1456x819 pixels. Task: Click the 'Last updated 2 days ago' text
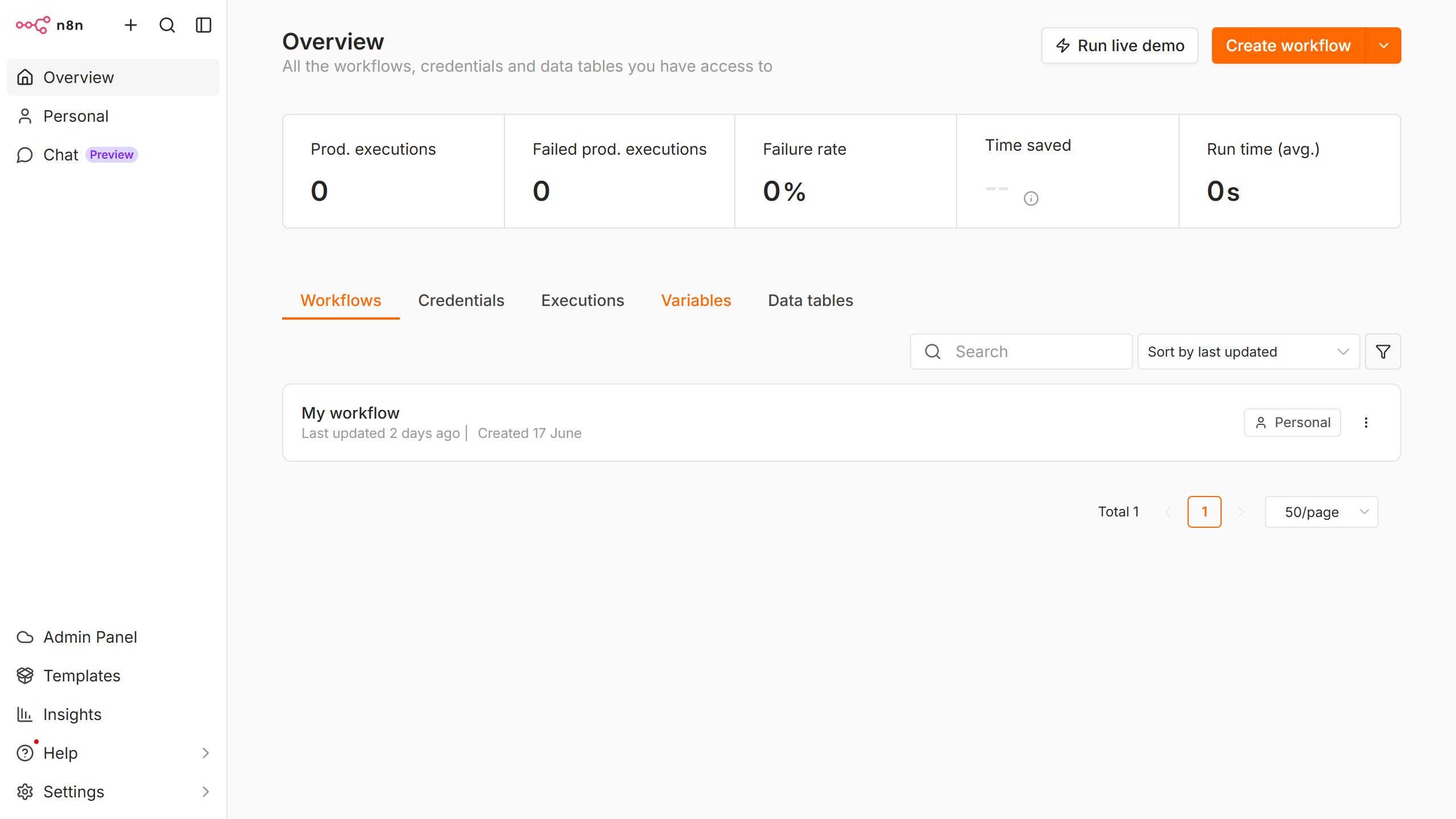coord(380,433)
